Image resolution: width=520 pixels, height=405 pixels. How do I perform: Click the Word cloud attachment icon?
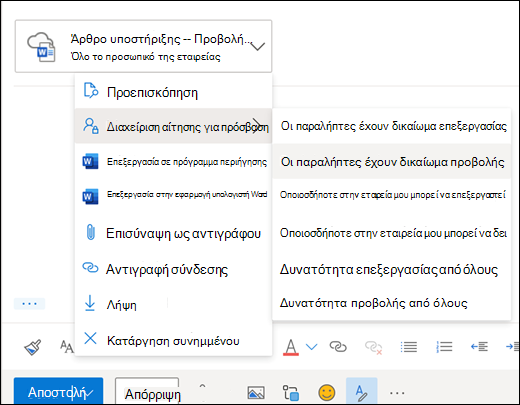(x=41, y=47)
